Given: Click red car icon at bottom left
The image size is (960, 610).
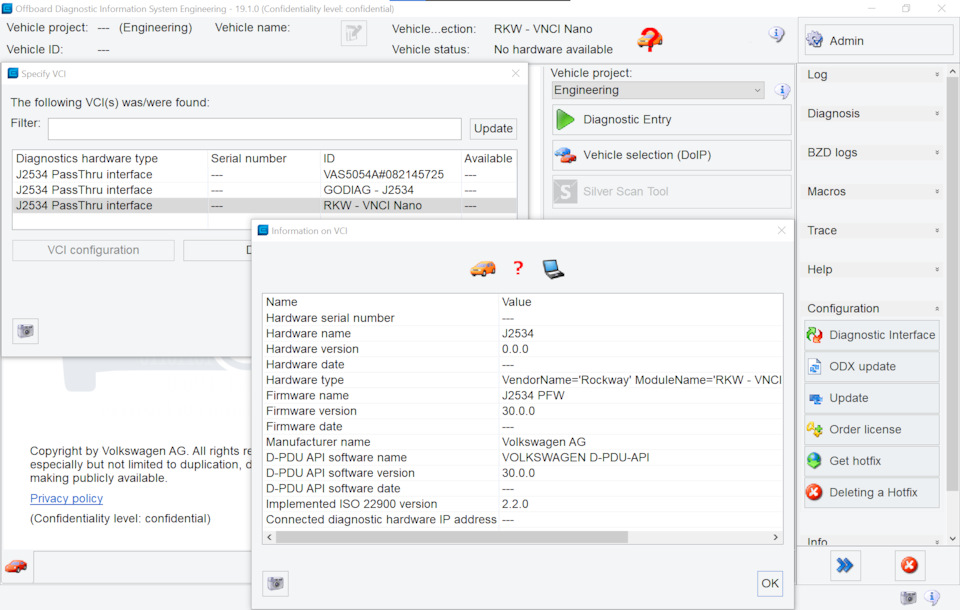Looking at the screenshot, I should pos(17,567).
